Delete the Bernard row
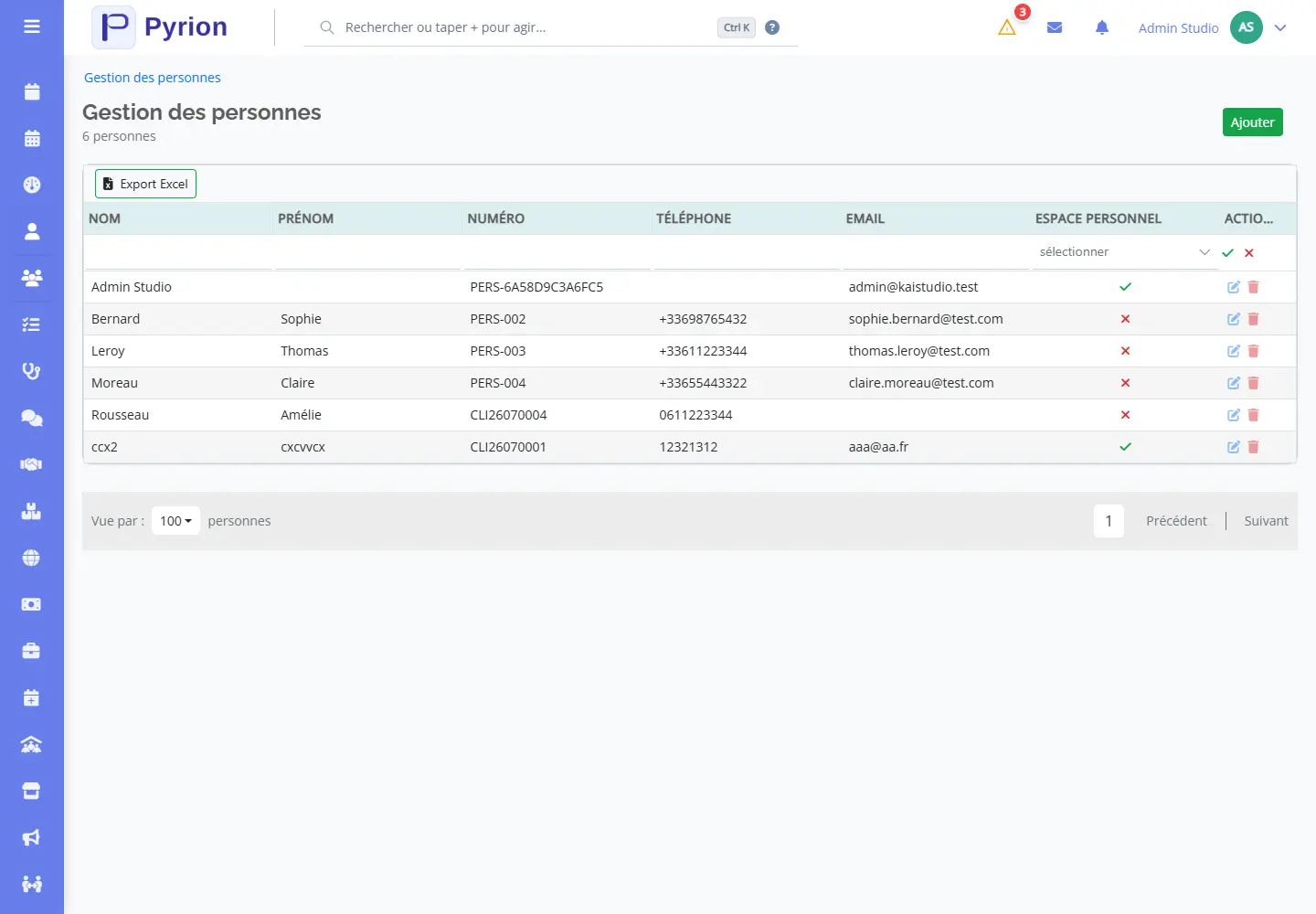 click(x=1254, y=319)
